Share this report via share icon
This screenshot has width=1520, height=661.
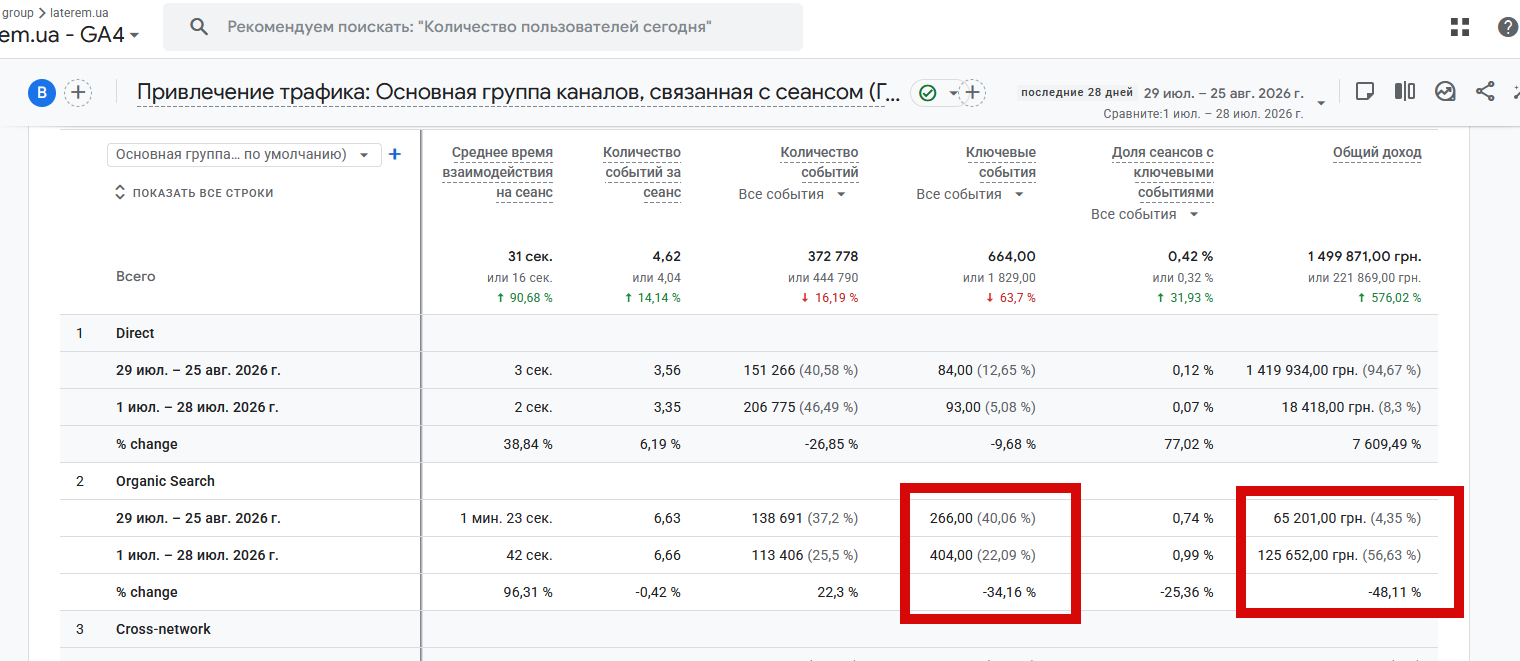(1485, 91)
